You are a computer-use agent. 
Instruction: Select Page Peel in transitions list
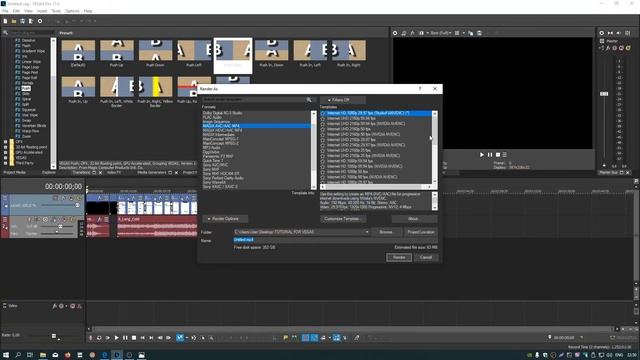(x=29, y=72)
